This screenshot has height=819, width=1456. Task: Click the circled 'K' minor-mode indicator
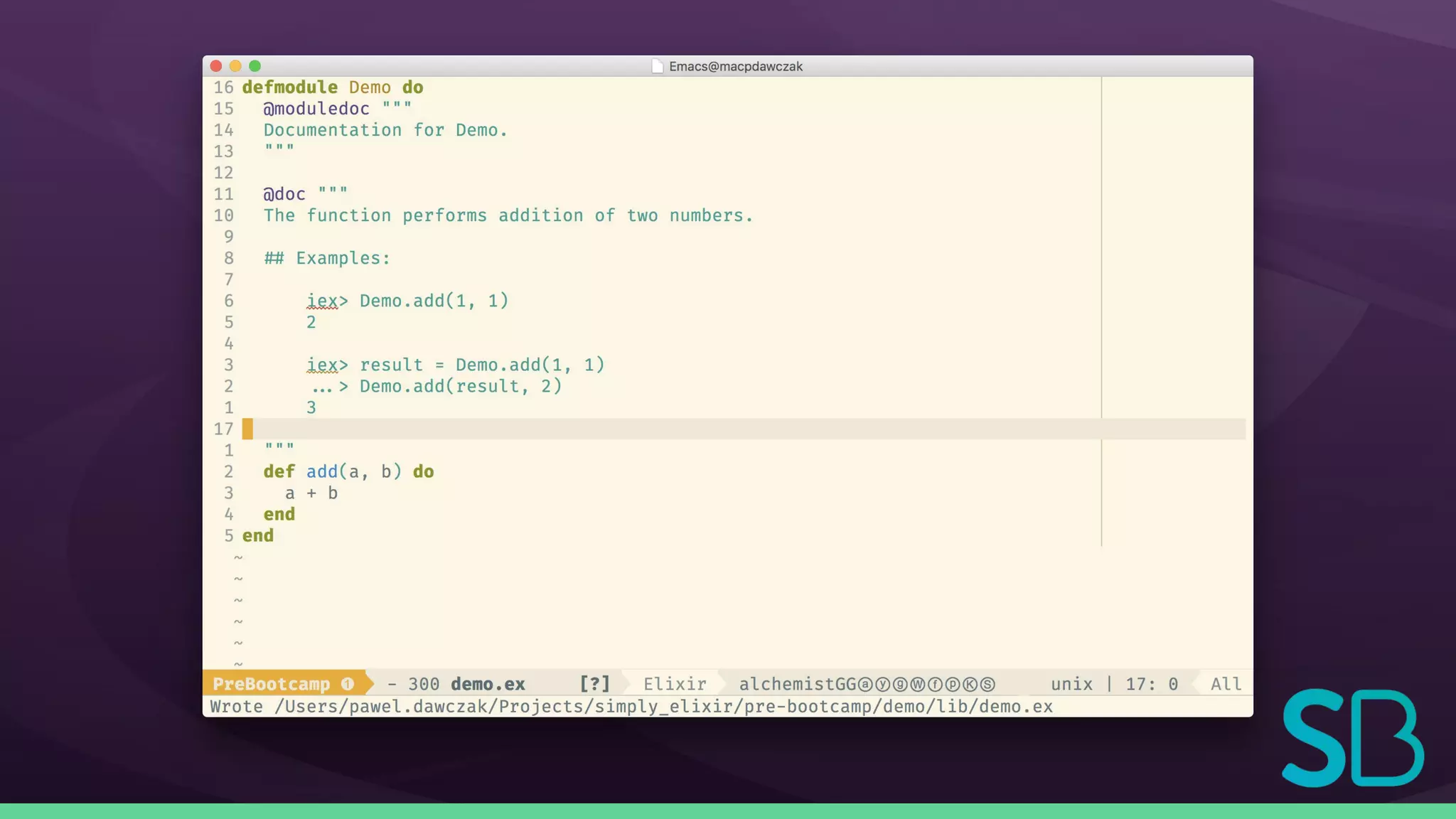click(970, 685)
